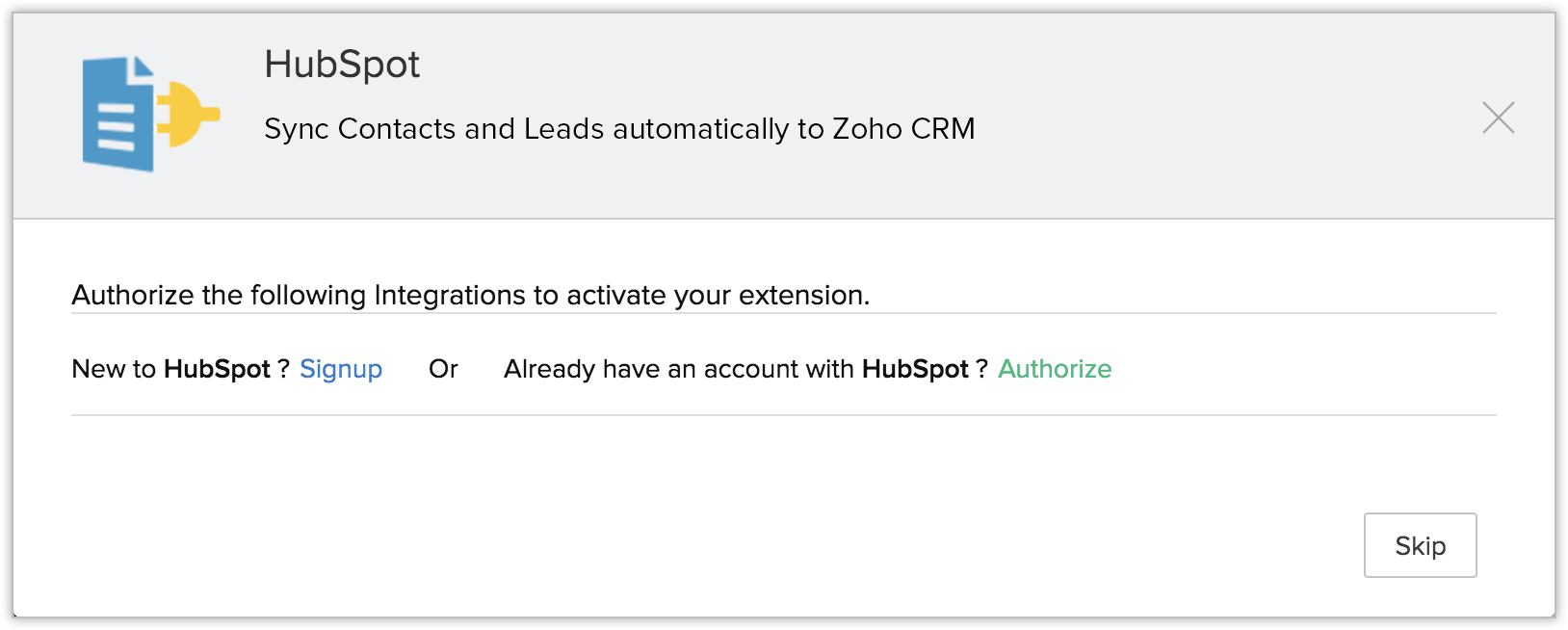The height and width of the screenshot is (630, 1568).
Task: Click bold HubSpot word beside Authorize
Action: [x=915, y=369]
